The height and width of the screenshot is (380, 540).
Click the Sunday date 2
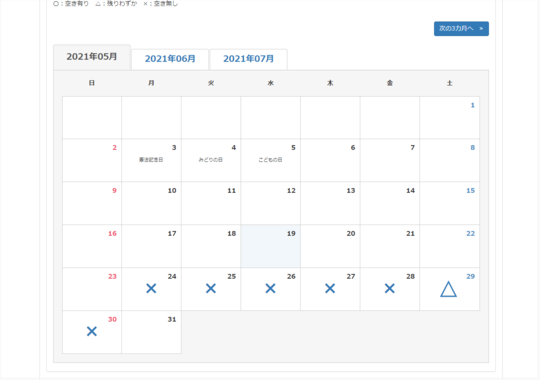(92, 160)
